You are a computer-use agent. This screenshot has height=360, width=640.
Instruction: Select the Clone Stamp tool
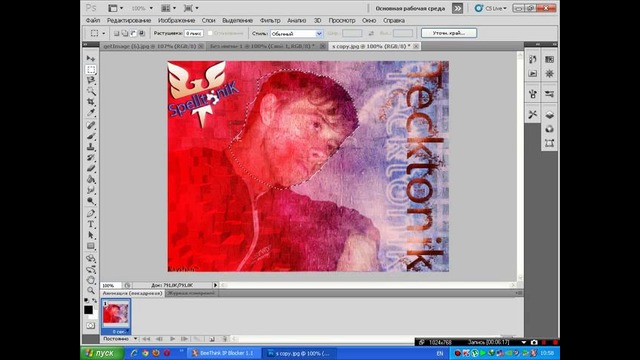pos(91,147)
